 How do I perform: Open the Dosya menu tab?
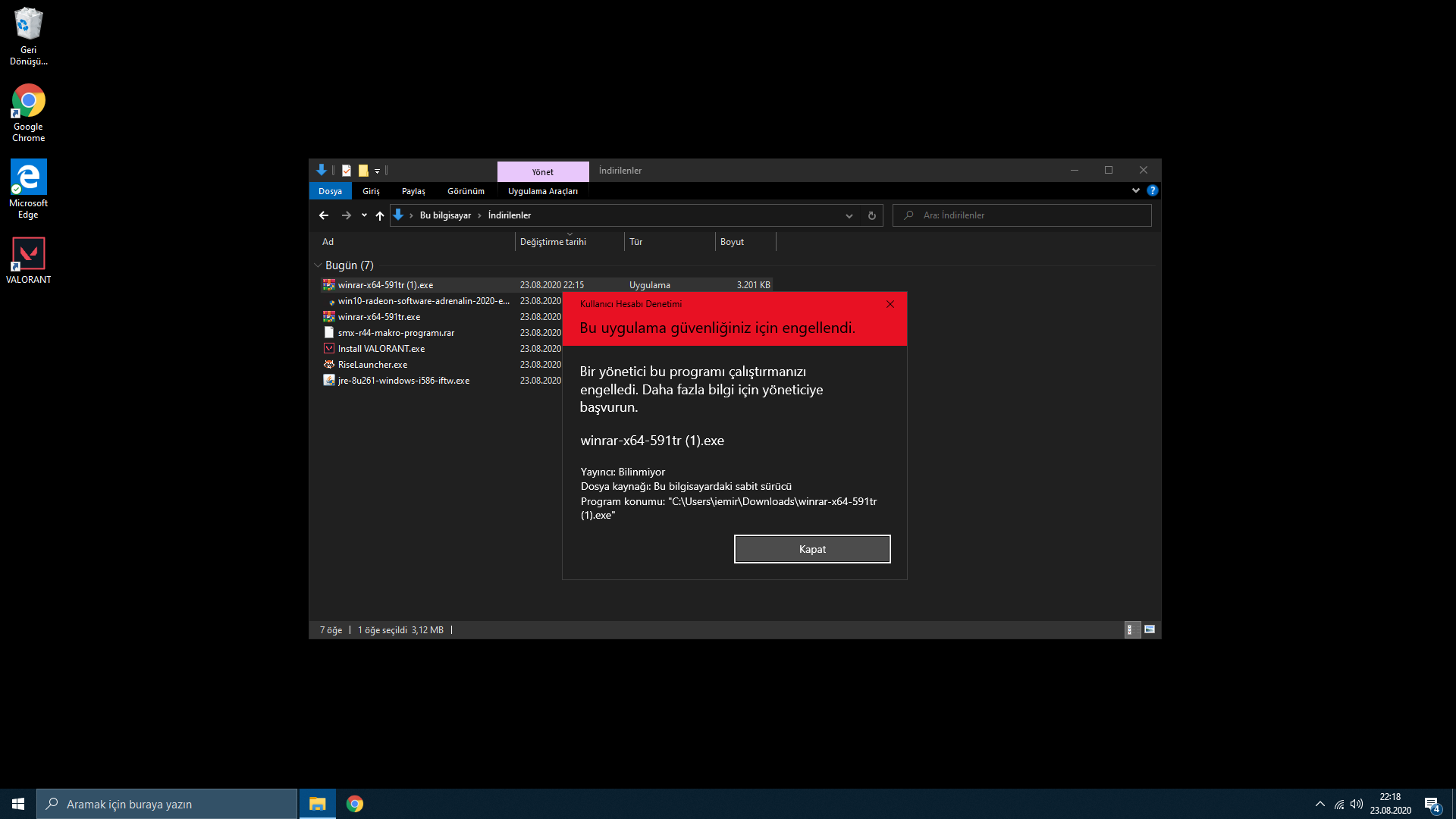click(330, 191)
